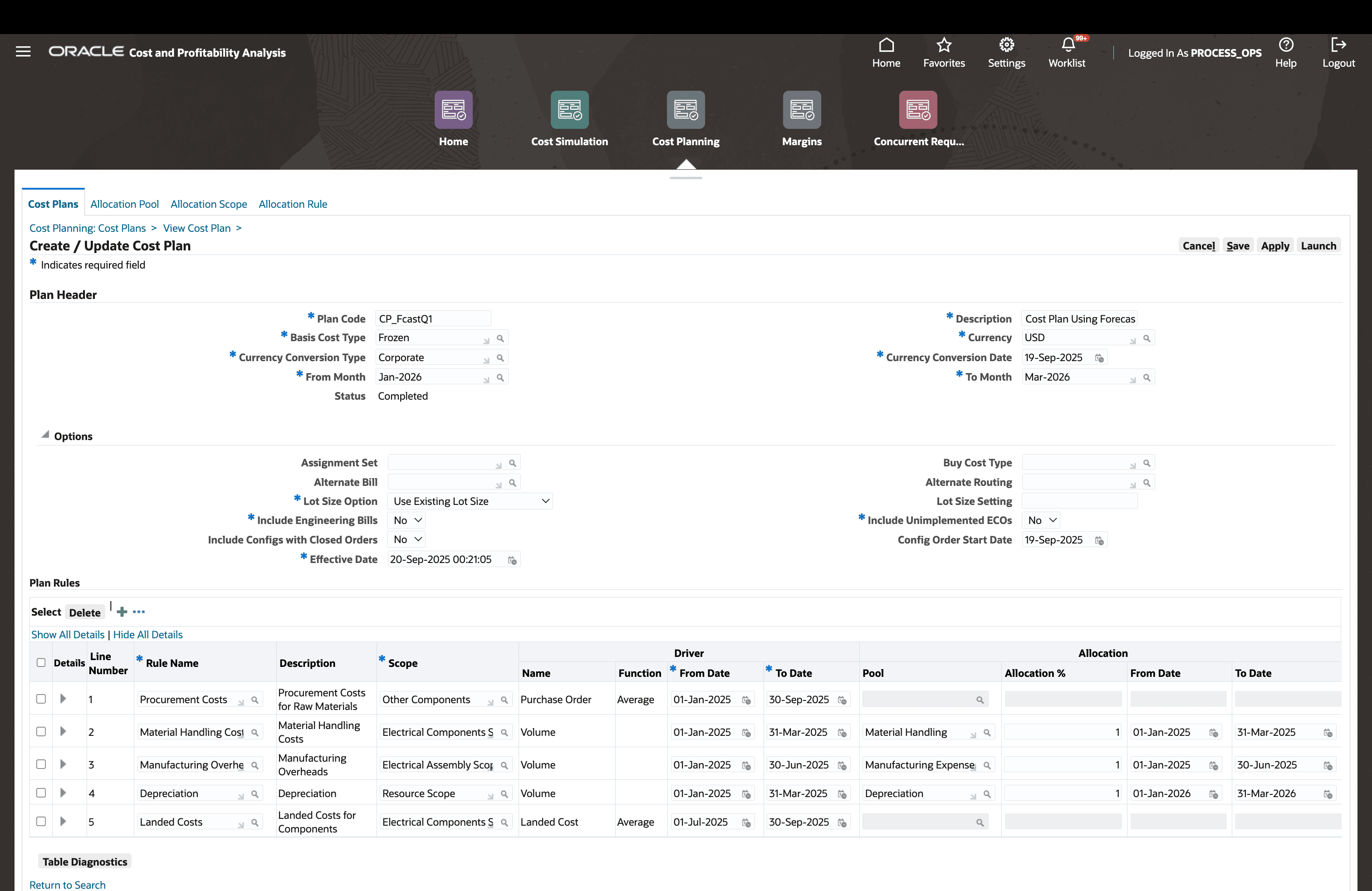The height and width of the screenshot is (891, 1372).
Task: Click the Concurrent Requests module icon
Action: point(918,109)
